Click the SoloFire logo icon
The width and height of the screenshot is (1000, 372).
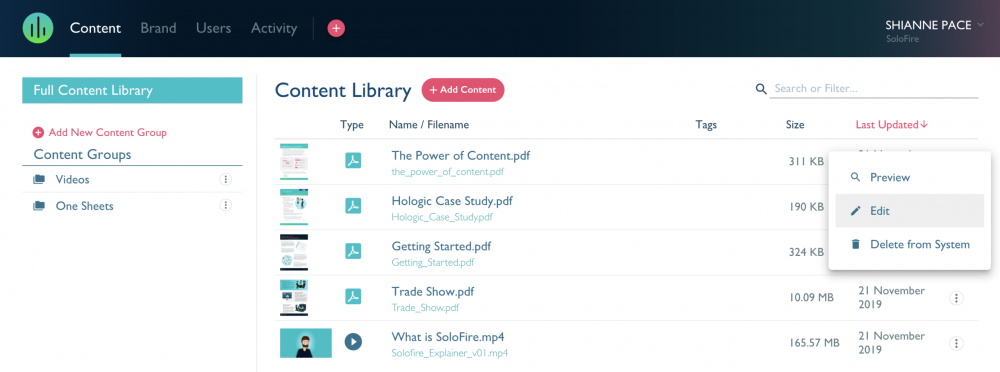[38, 28]
